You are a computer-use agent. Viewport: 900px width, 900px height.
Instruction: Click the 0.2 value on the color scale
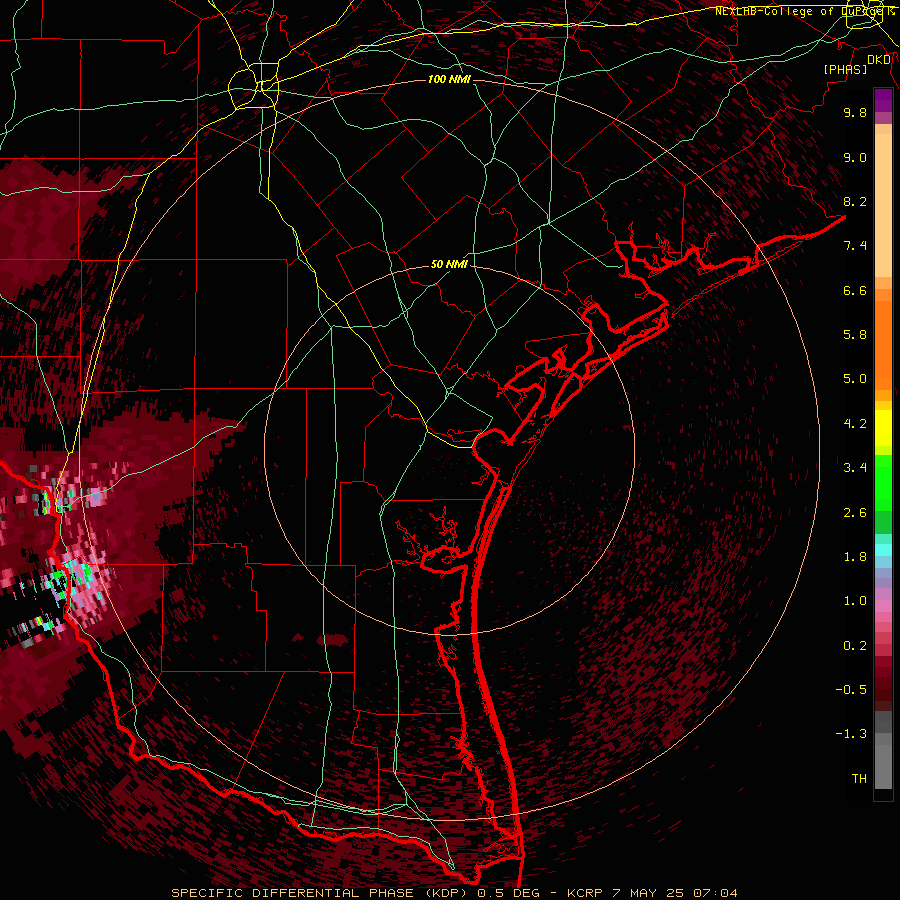coord(855,646)
